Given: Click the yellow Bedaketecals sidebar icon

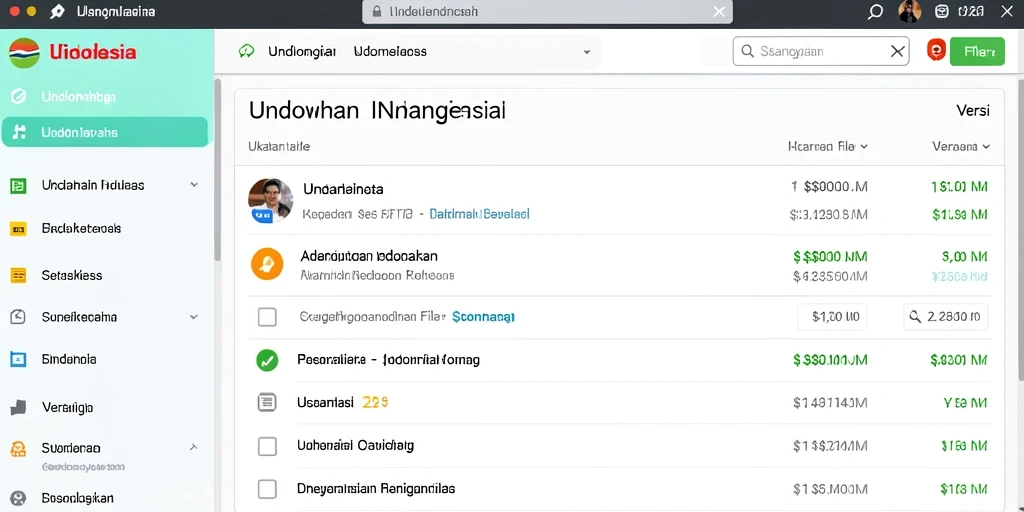Looking at the screenshot, I should [x=18, y=229].
